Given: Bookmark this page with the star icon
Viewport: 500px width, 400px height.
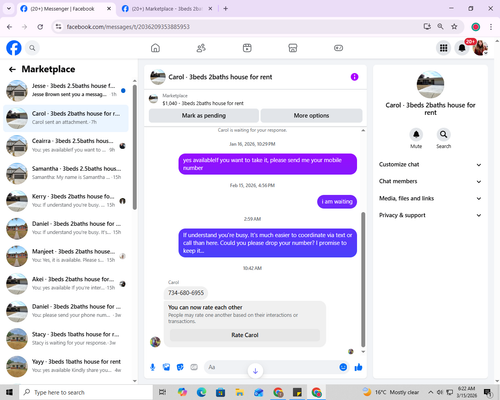Looking at the screenshot, I should click(x=454, y=27).
